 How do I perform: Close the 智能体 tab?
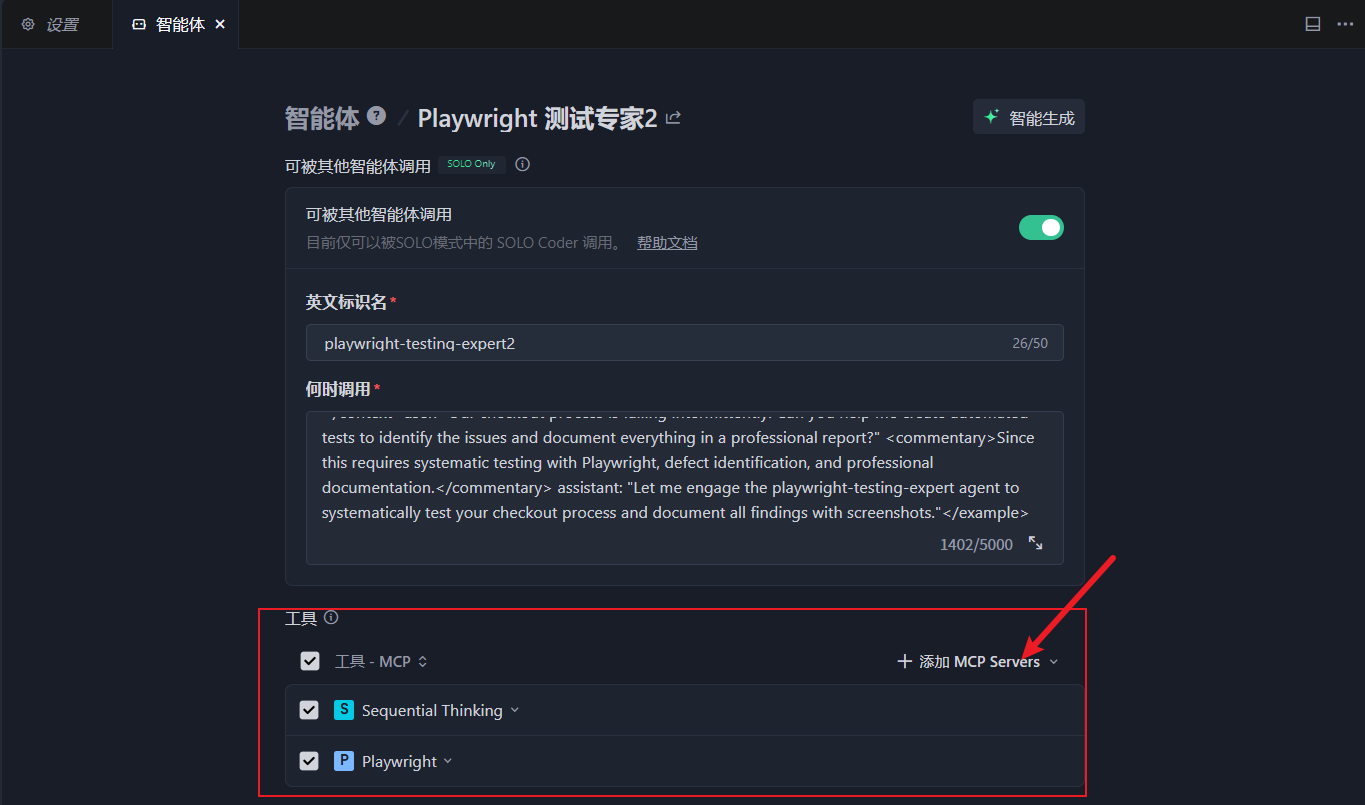(x=220, y=24)
